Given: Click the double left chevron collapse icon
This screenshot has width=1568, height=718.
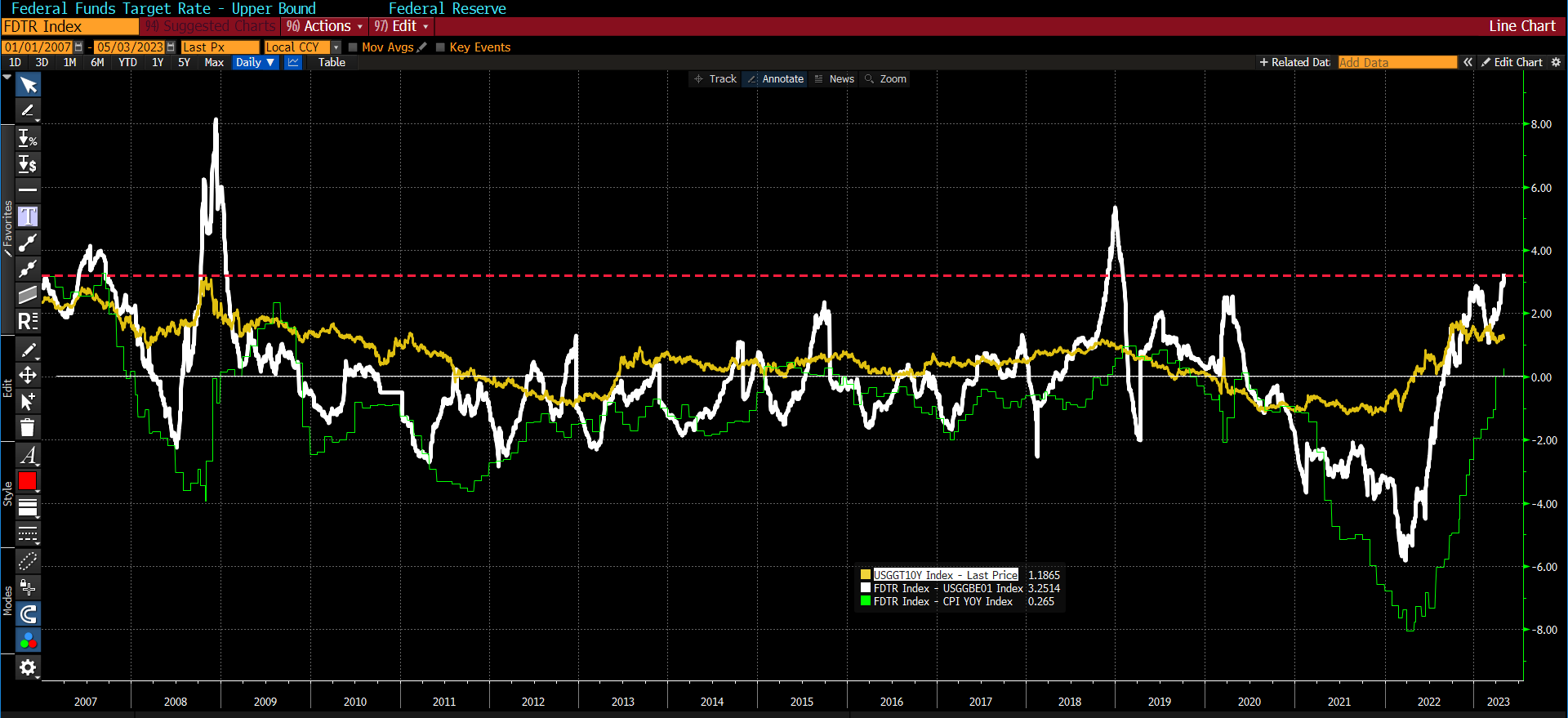Looking at the screenshot, I should 1468,62.
